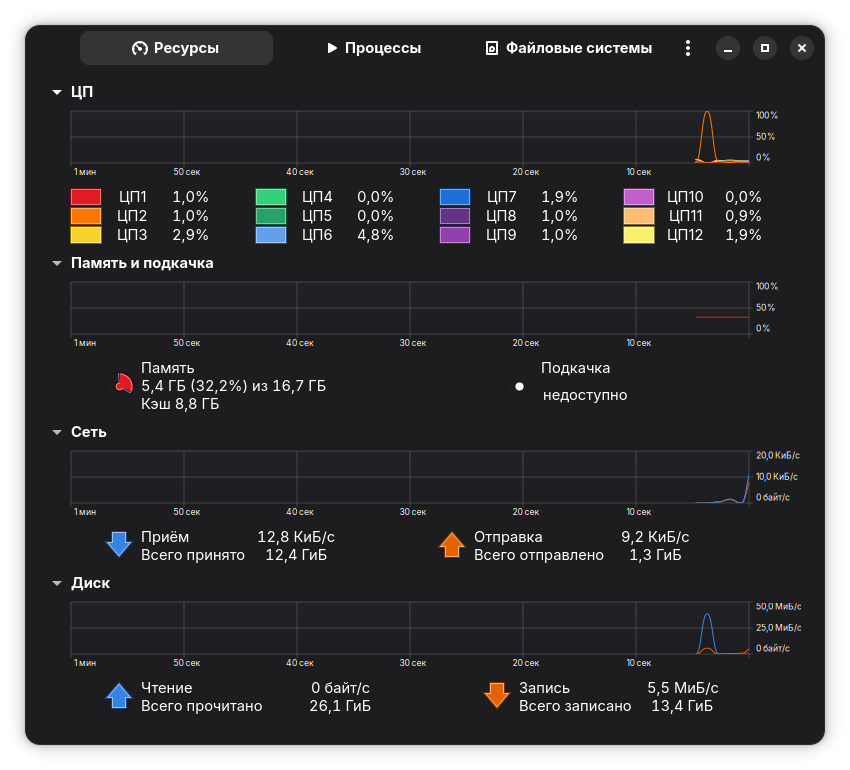Click the disk activity graph

coord(410,628)
